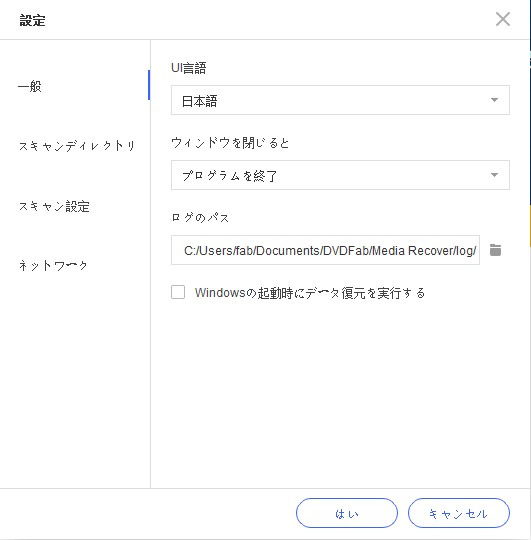Click the UI言語 section label
Viewport: 531px width, 540px height.
pyautogui.click(x=189, y=68)
